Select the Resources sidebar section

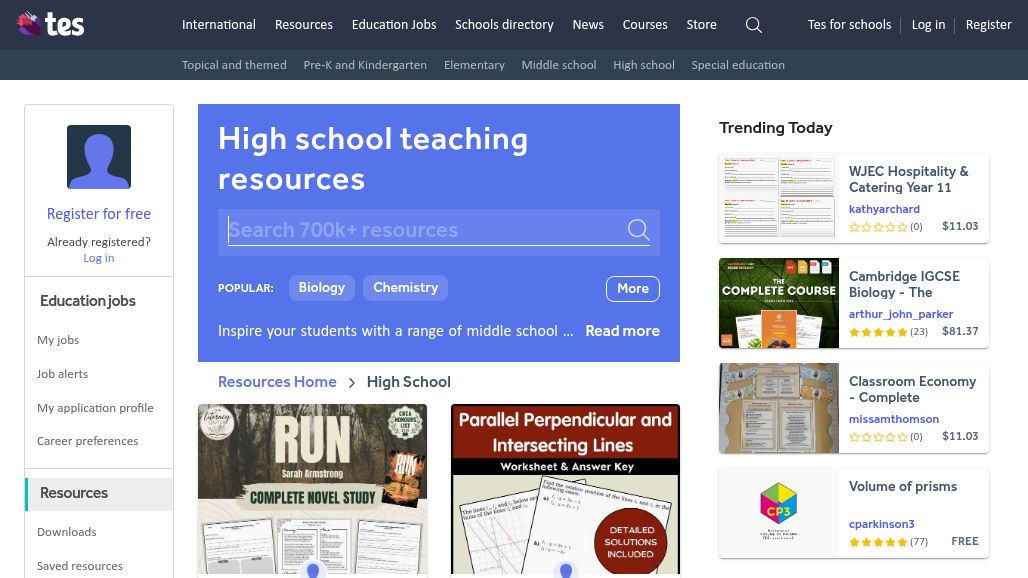(99, 493)
